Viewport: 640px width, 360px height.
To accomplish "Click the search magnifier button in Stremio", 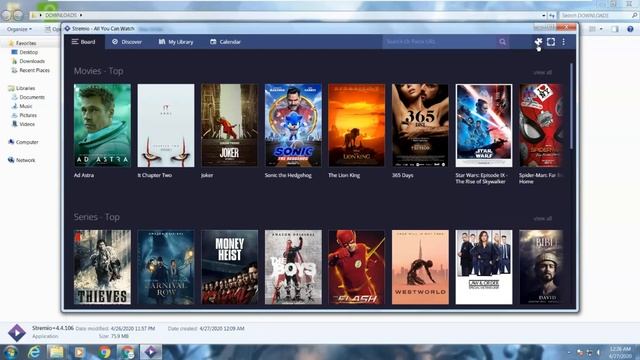I will tap(502, 42).
